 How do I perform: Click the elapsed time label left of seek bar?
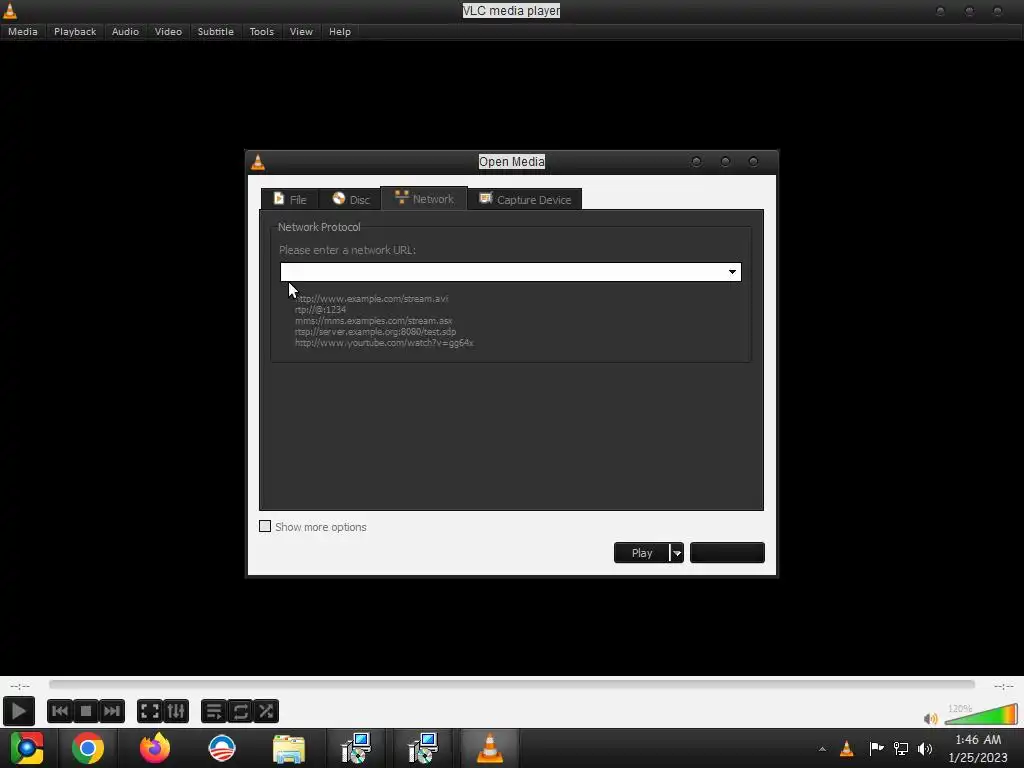pyautogui.click(x=20, y=686)
